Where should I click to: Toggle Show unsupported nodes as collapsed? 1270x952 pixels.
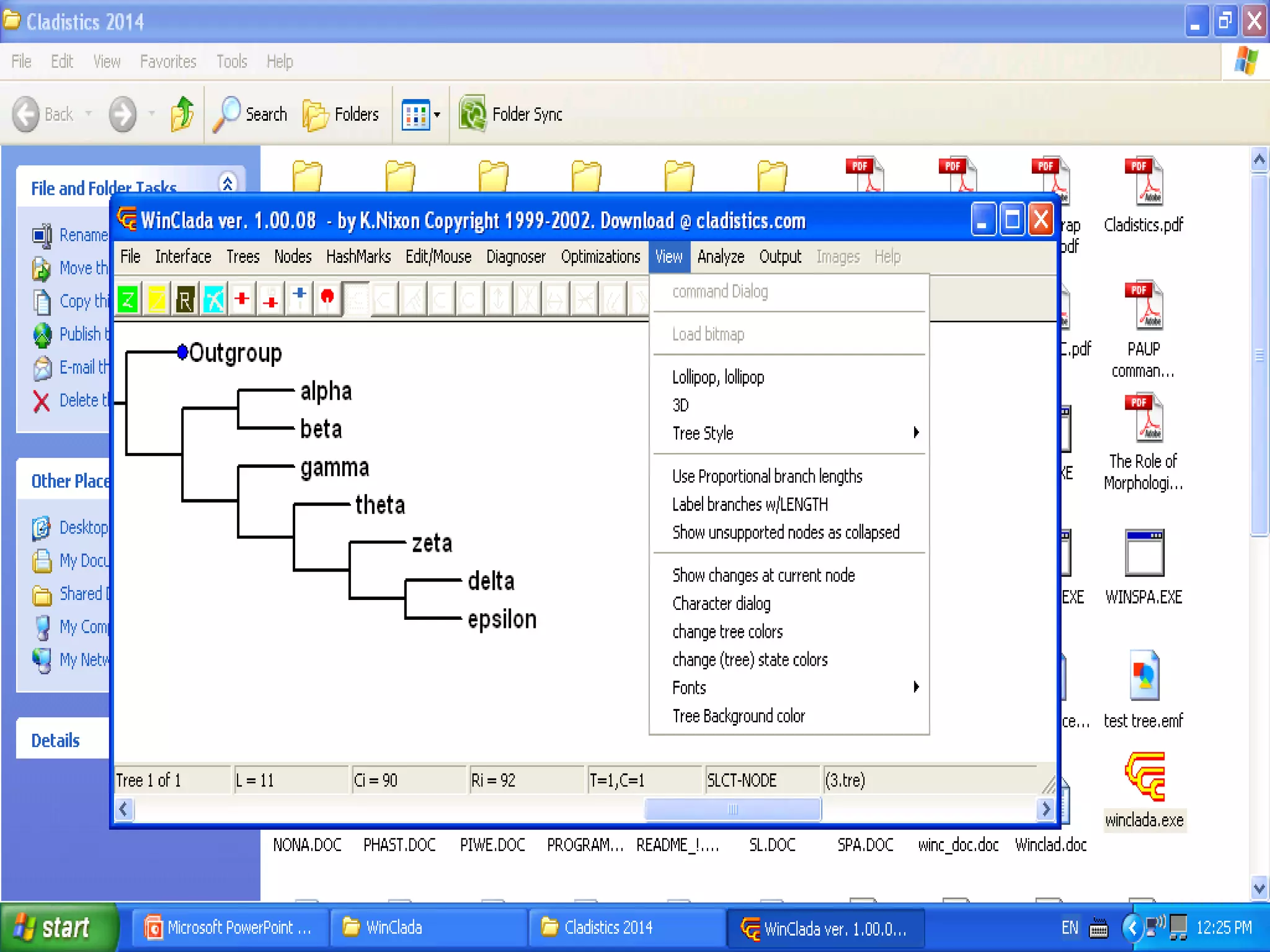786,532
